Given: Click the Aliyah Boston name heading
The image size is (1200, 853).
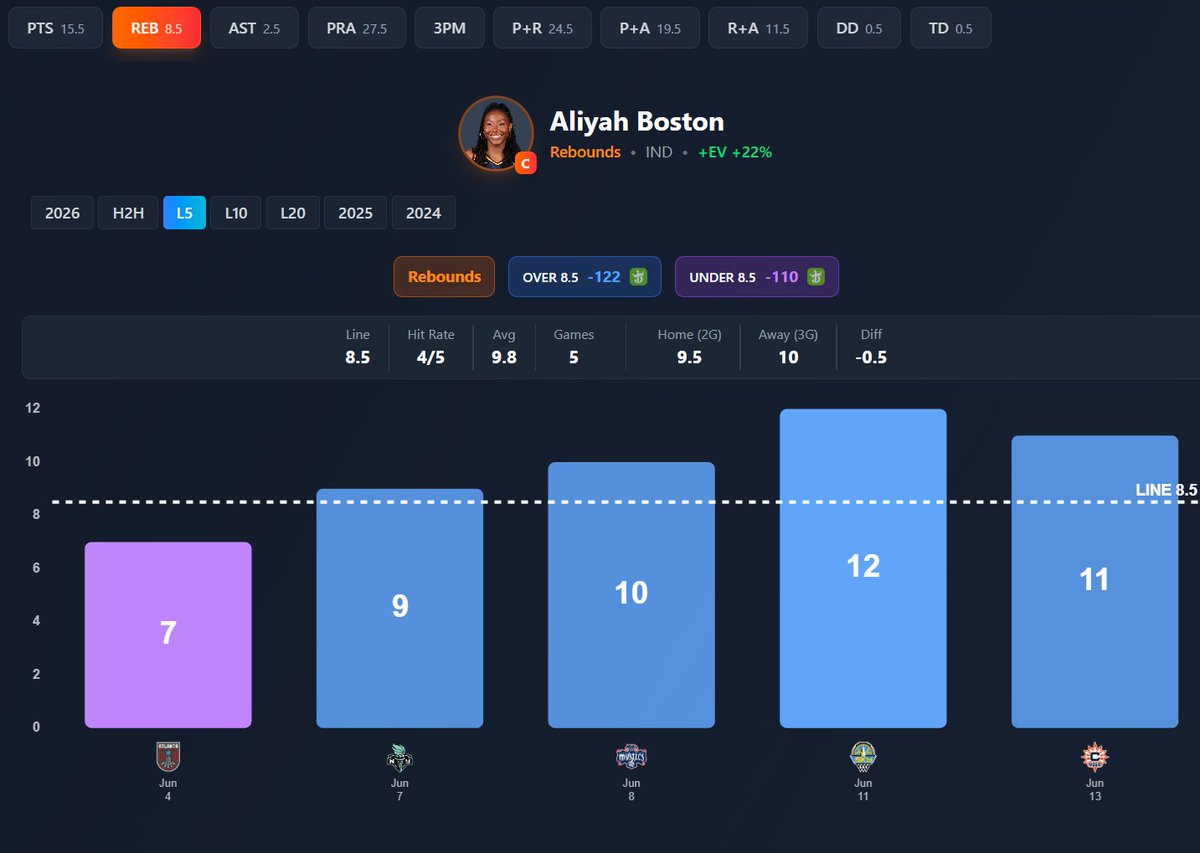Looking at the screenshot, I should [x=637, y=122].
